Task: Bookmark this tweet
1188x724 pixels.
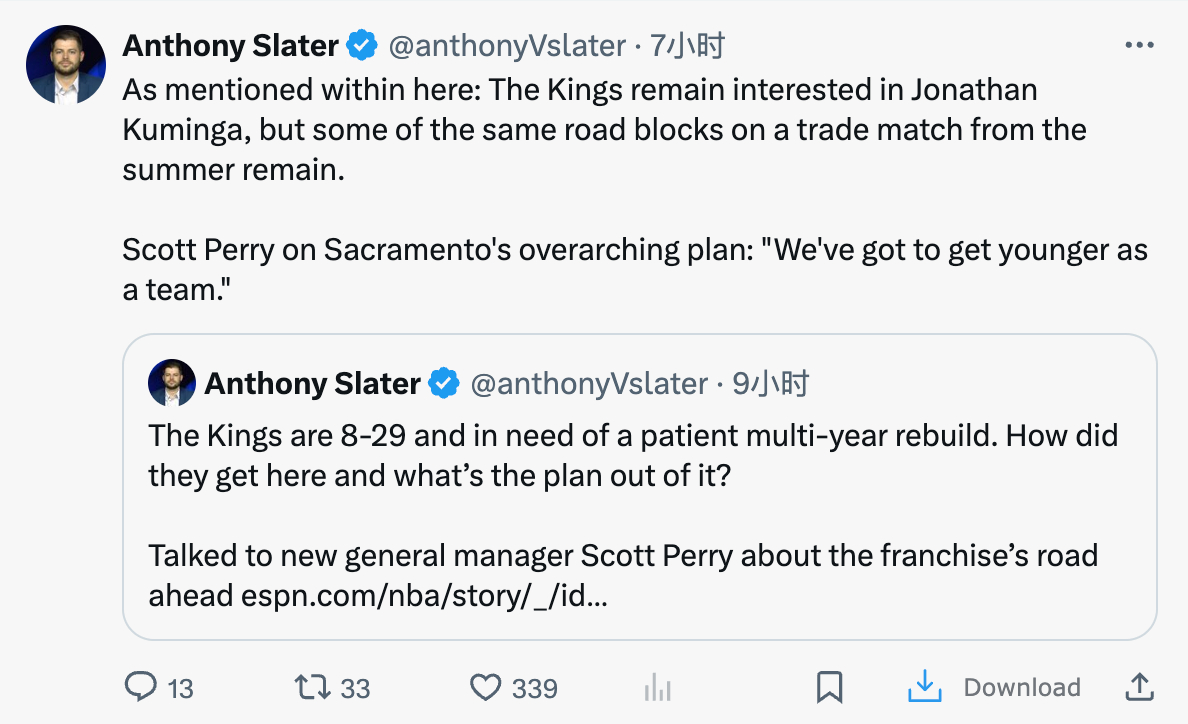Action: coord(829,687)
